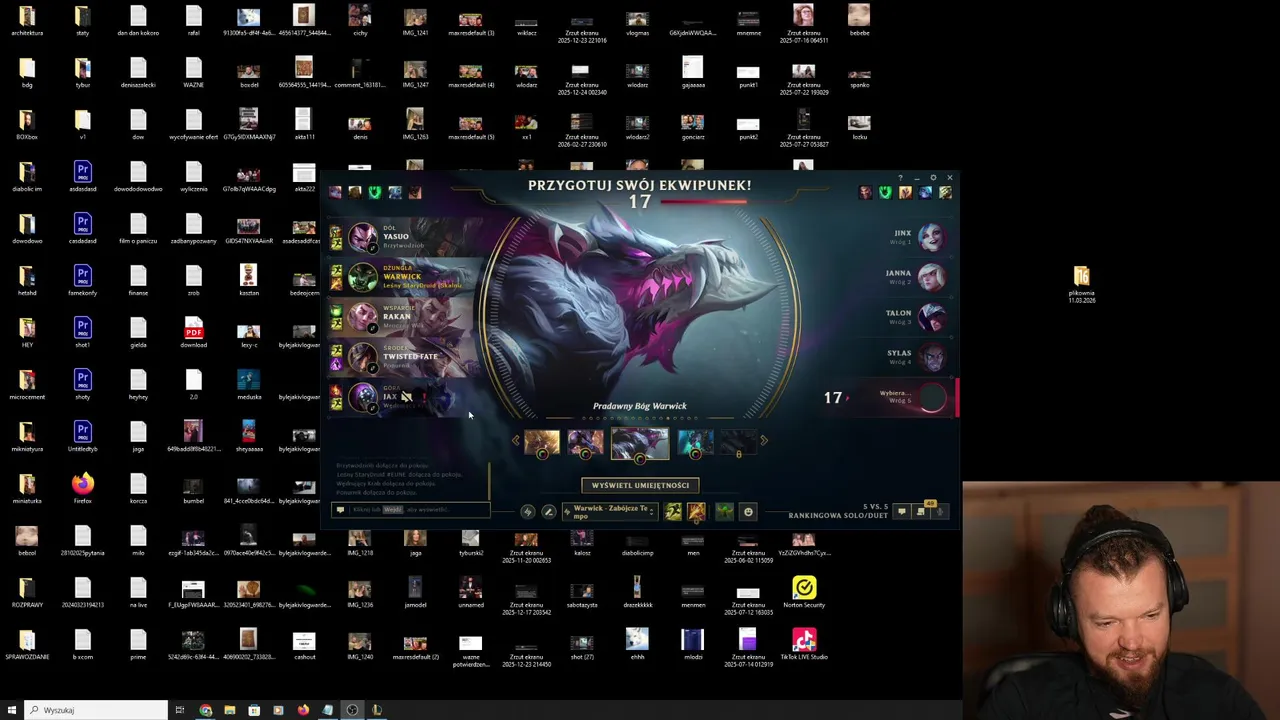Select BOXbox folder on desktop
Viewport: 1280px width, 720px height.
tap(27, 125)
